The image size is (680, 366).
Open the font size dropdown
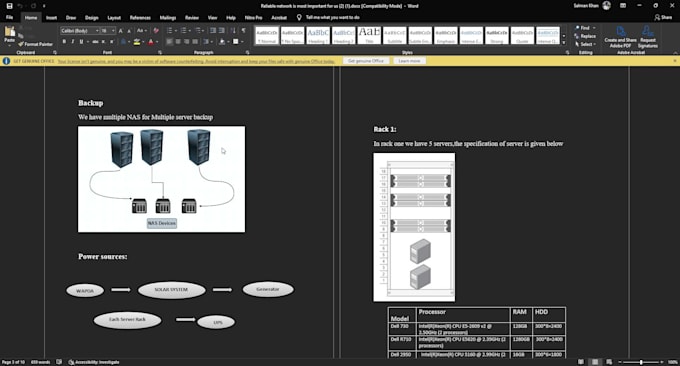[x=113, y=31]
